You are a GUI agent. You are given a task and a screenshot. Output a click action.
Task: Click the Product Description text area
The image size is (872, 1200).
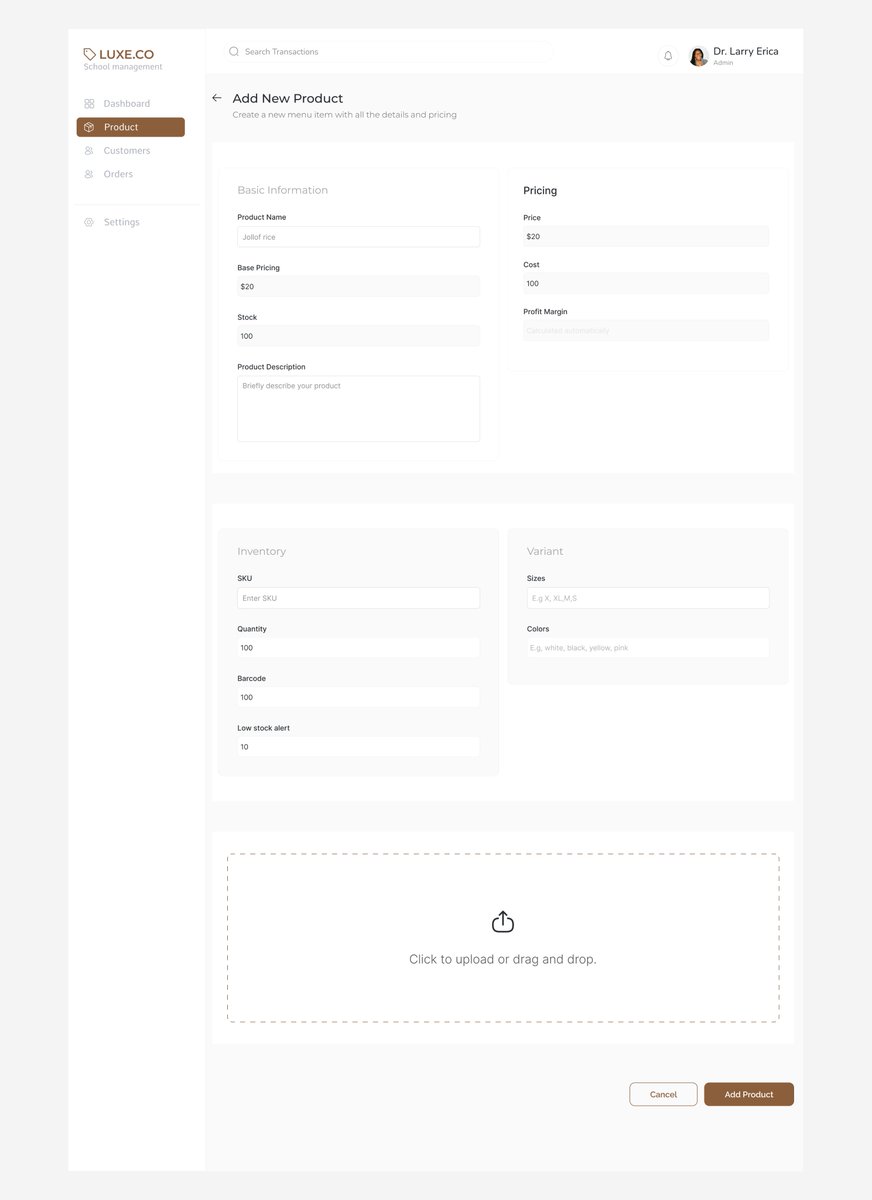coord(358,409)
